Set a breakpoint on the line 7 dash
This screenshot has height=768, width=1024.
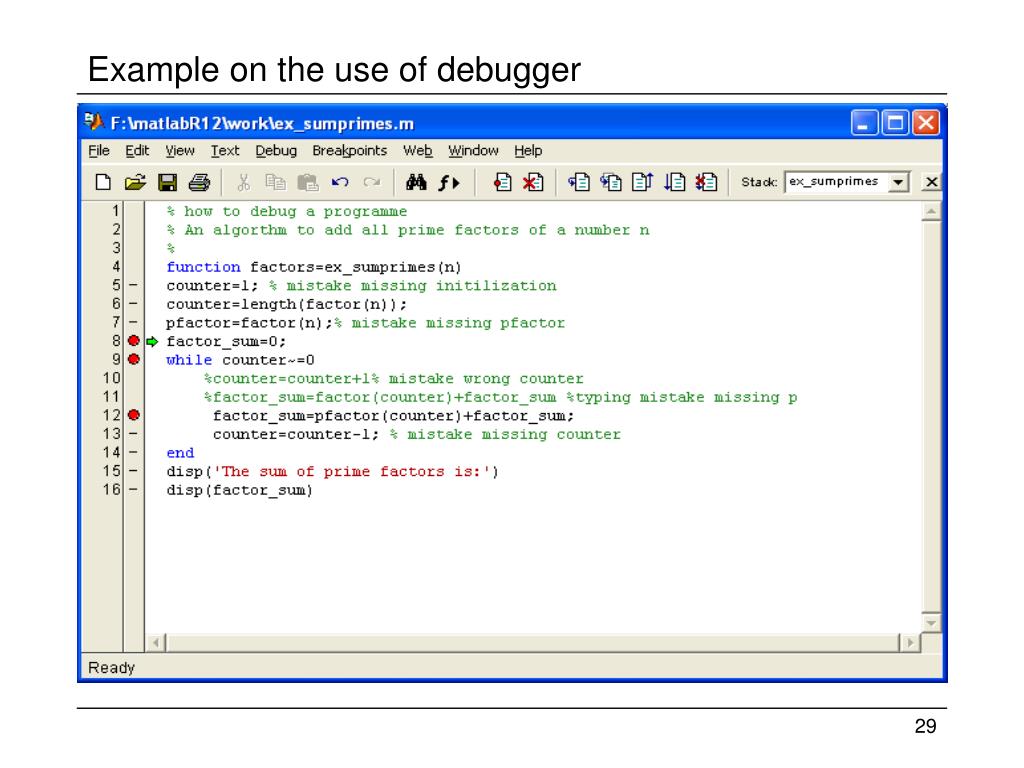[x=133, y=323]
